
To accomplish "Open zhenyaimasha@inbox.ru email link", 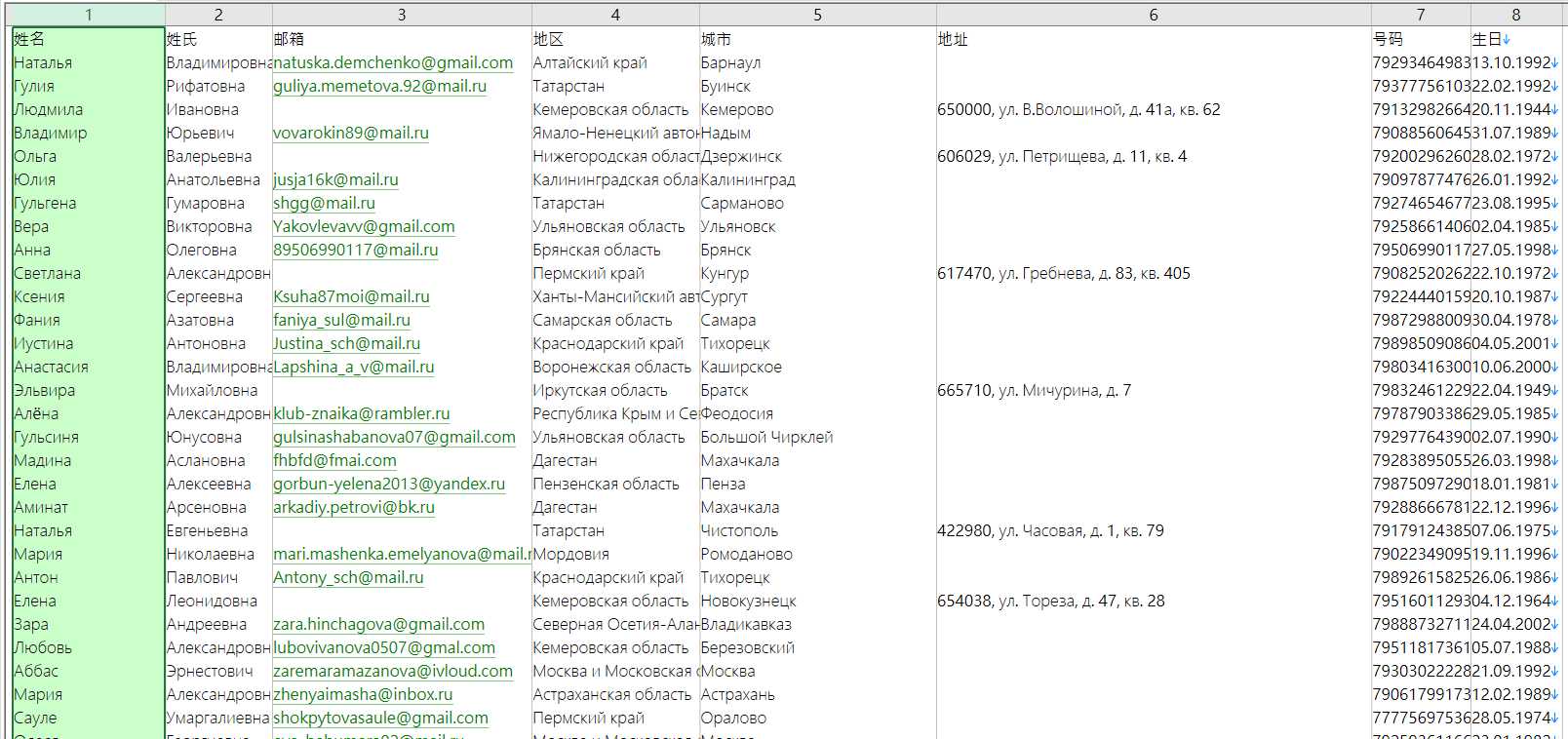I will pos(363,694).
